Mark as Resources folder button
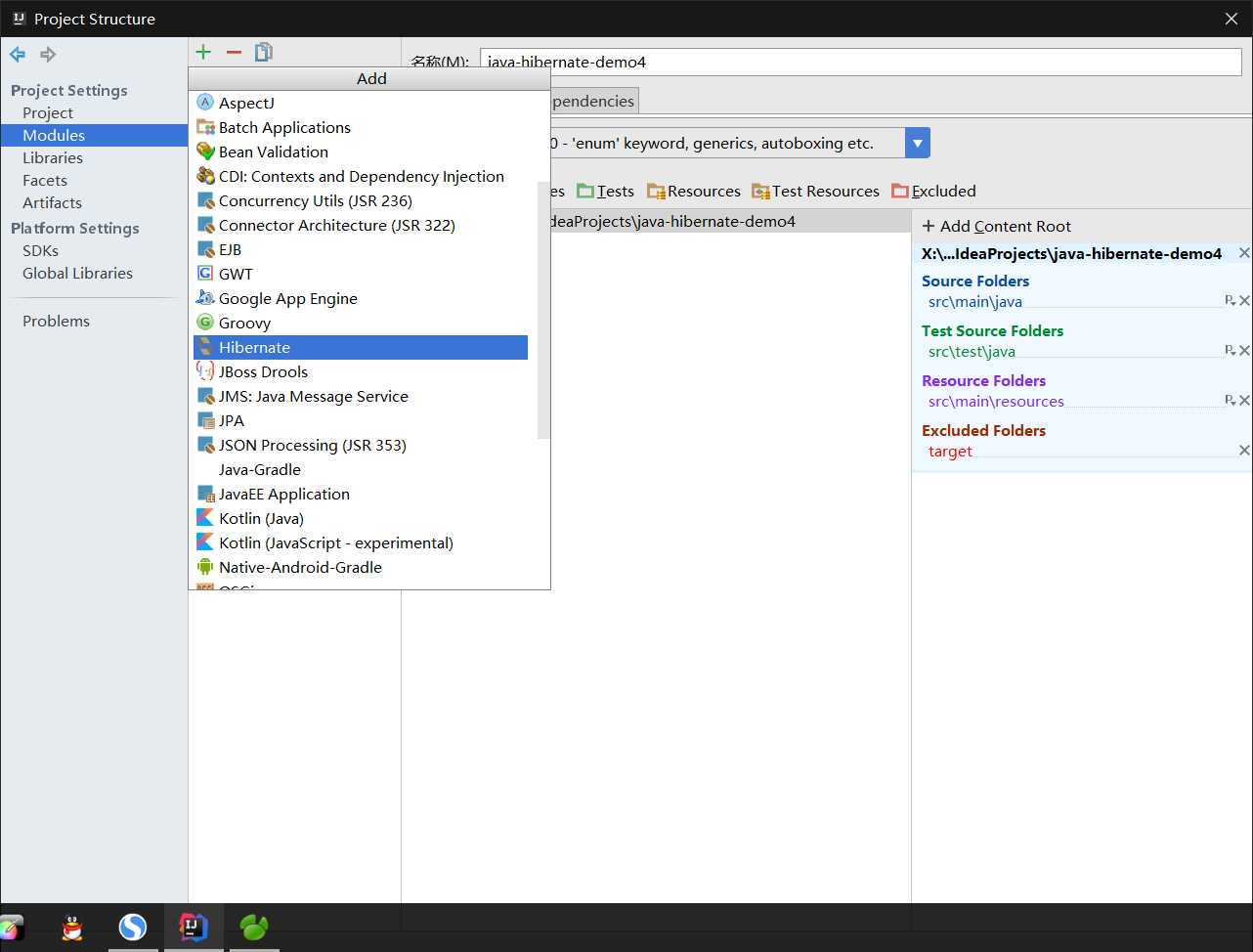The image size is (1253, 952). click(x=694, y=191)
